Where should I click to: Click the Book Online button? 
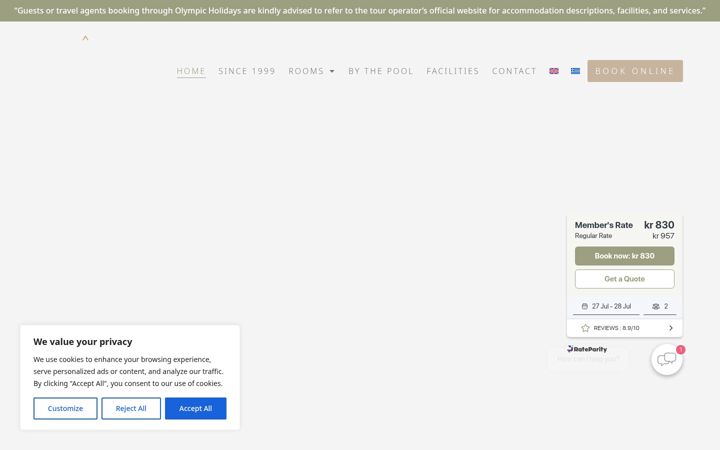click(635, 71)
